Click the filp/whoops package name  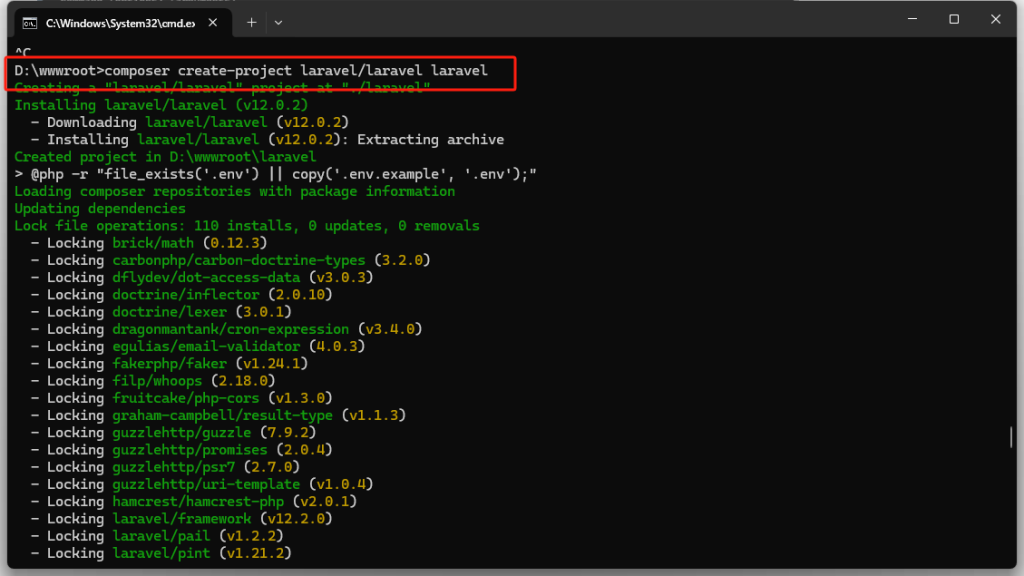point(157,381)
